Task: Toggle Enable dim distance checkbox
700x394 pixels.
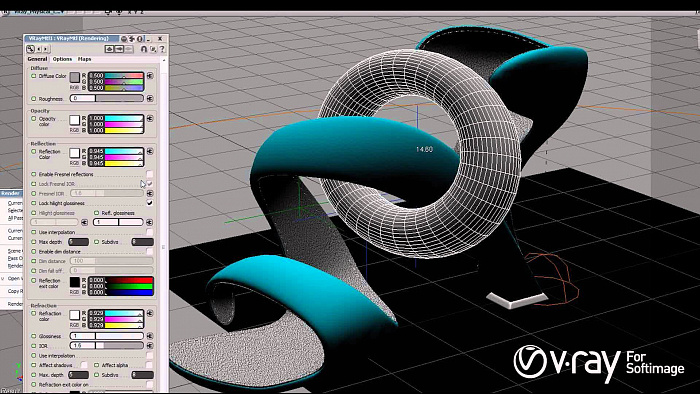Action: [x=150, y=251]
